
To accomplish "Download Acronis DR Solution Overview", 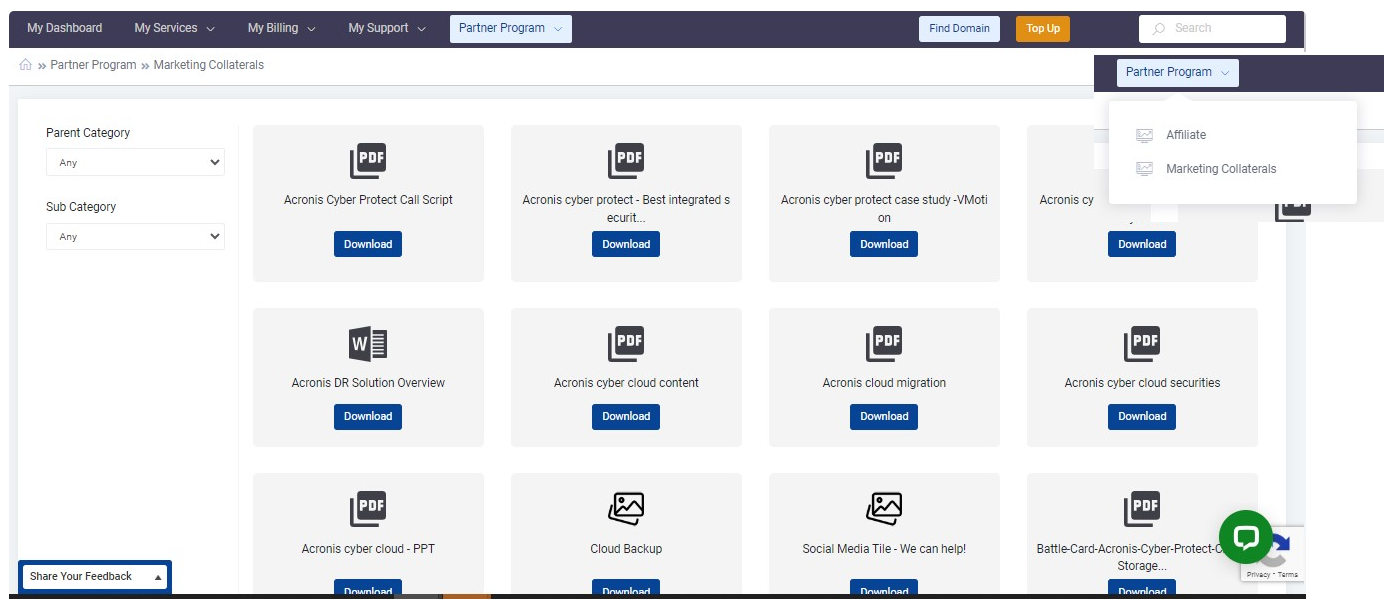I will (368, 416).
